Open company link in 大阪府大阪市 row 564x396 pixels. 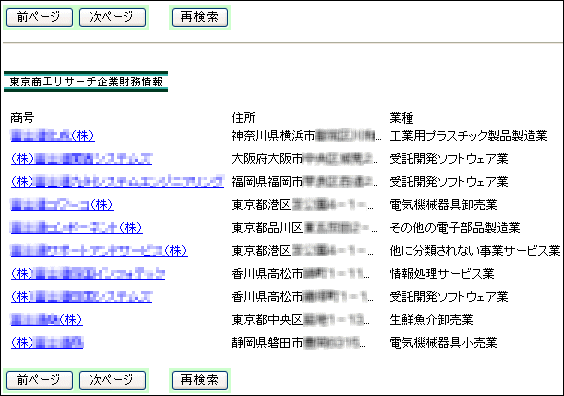pos(82,159)
